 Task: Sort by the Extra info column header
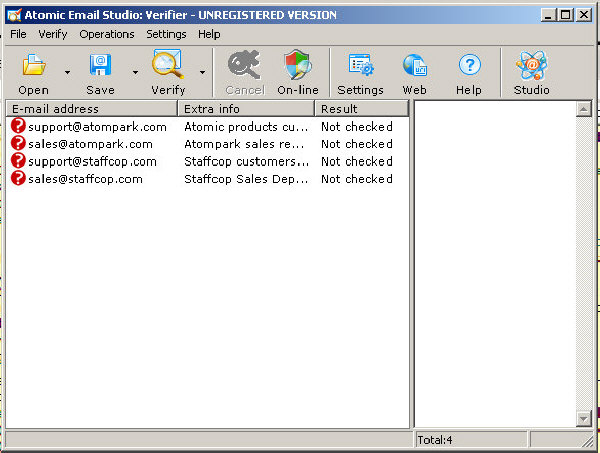click(x=246, y=109)
